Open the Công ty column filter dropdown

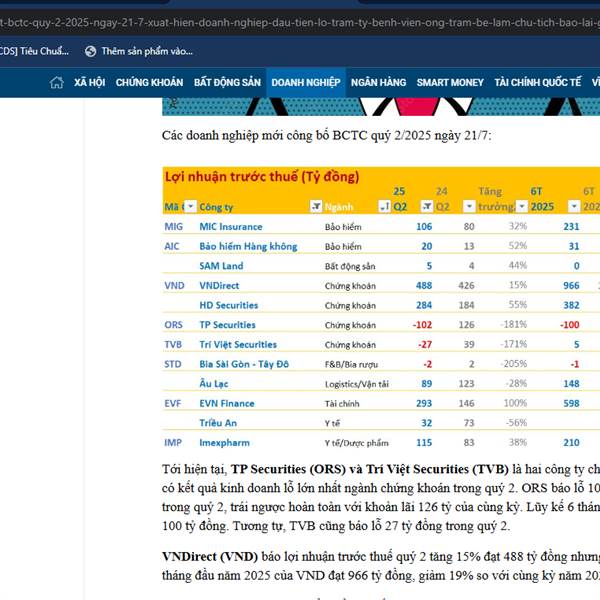point(316,207)
